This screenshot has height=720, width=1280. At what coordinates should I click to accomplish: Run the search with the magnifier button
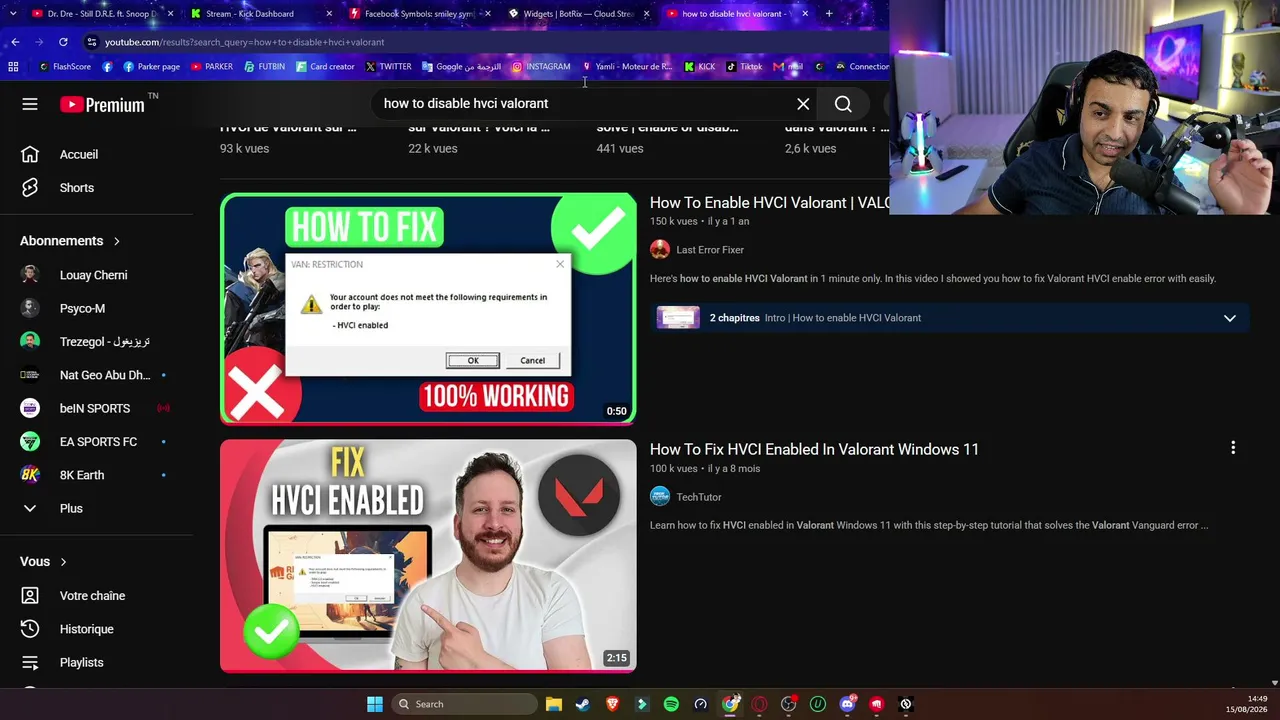point(843,104)
